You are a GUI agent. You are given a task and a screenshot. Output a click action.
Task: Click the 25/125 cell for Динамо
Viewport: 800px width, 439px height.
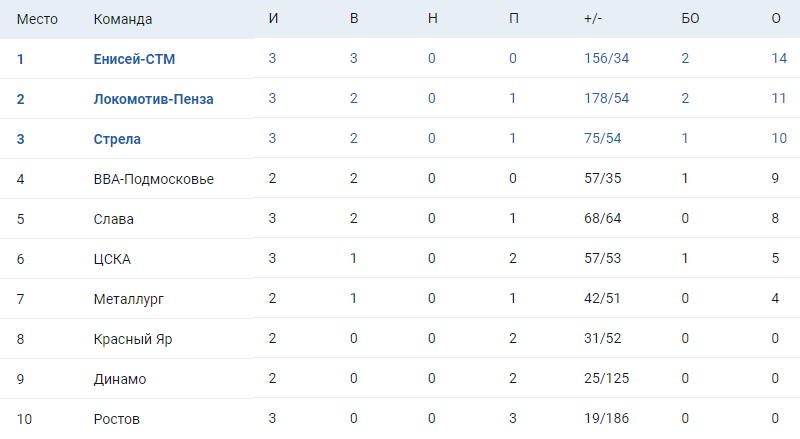[607, 379]
